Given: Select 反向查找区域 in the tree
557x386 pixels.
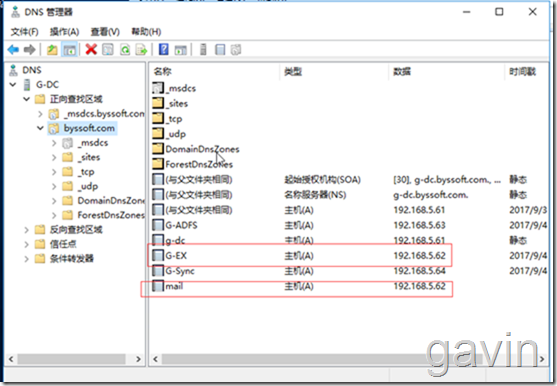Looking at the screenshot, I should coord(76,230).
